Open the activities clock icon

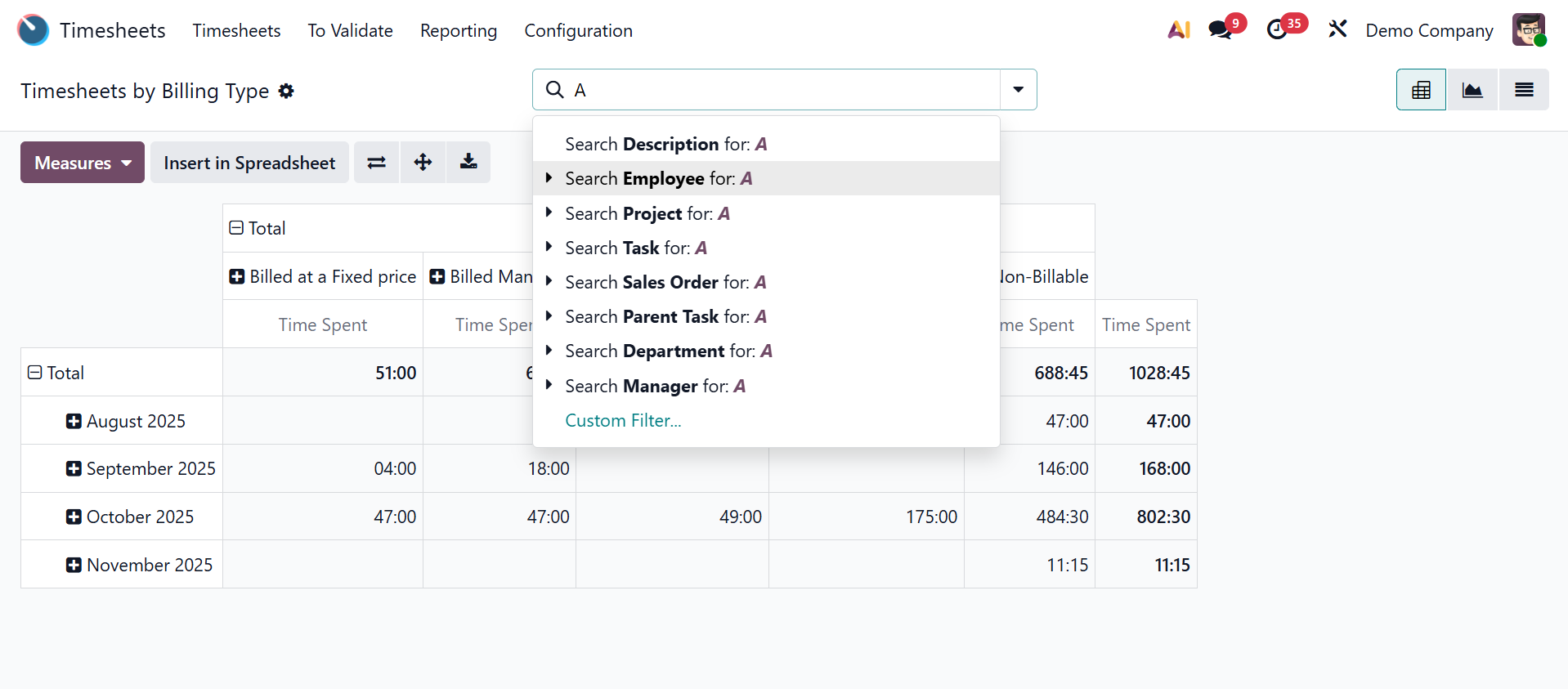[x=1277, y=30]
